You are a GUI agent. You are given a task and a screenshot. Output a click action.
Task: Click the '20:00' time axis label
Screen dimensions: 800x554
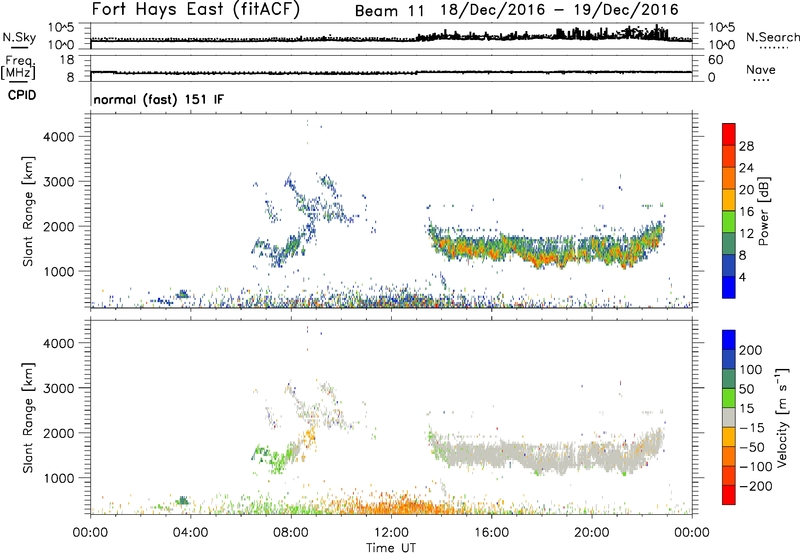[x=591, y=533]
